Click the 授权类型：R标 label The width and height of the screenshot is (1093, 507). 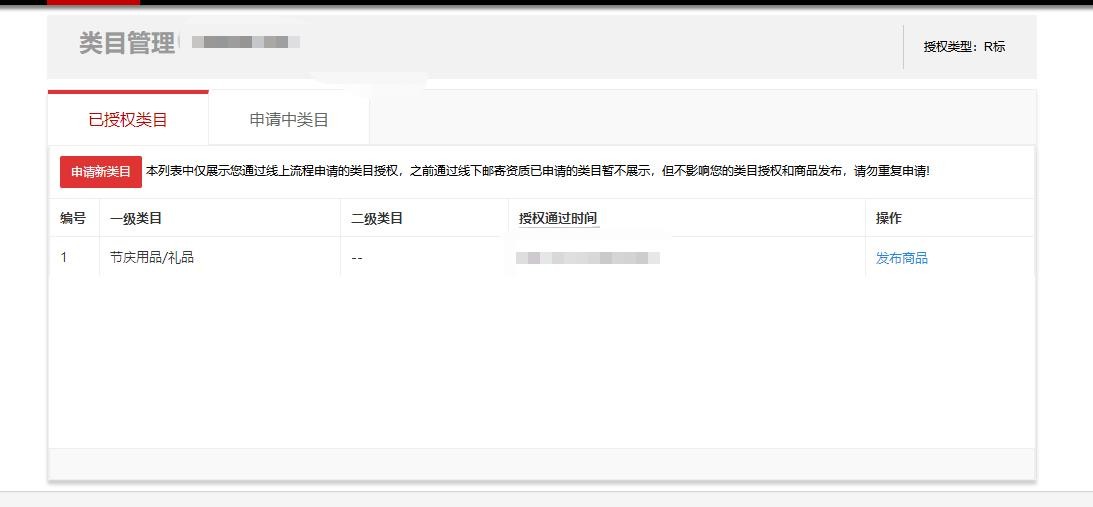click(964, 47)
